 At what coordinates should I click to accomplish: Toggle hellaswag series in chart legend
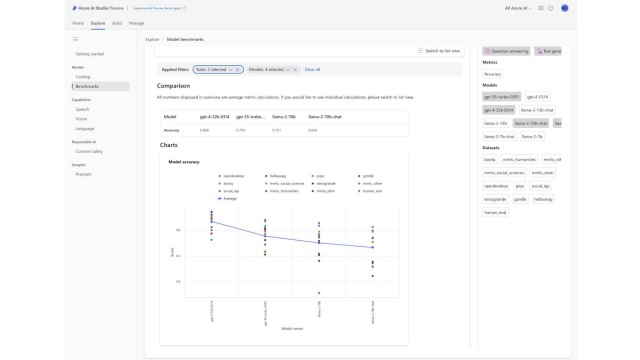pos(276,176)
